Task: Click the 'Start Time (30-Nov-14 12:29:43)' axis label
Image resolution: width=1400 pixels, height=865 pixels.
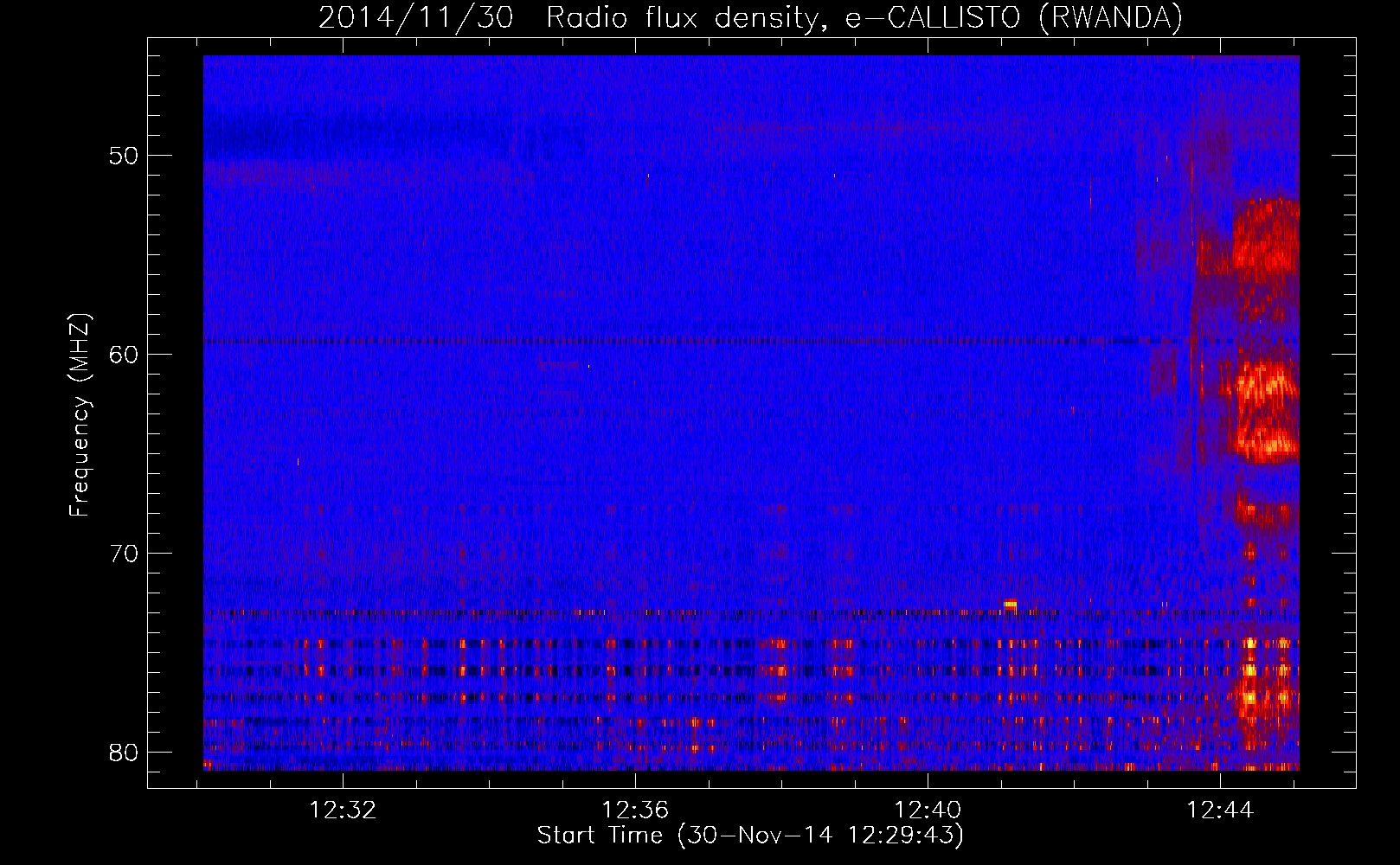Action: 750,836
